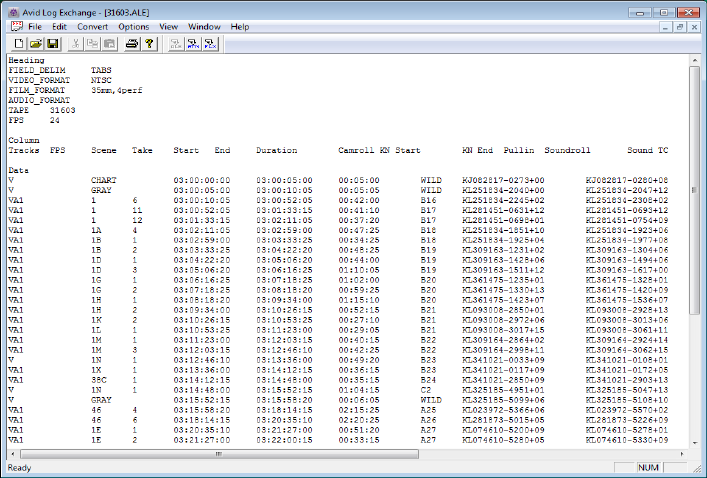Image resolution: width=707 pixels, height=478 pixels.
Task: Click the horizontal scrollbar left arrow
Action: [13, 454]
